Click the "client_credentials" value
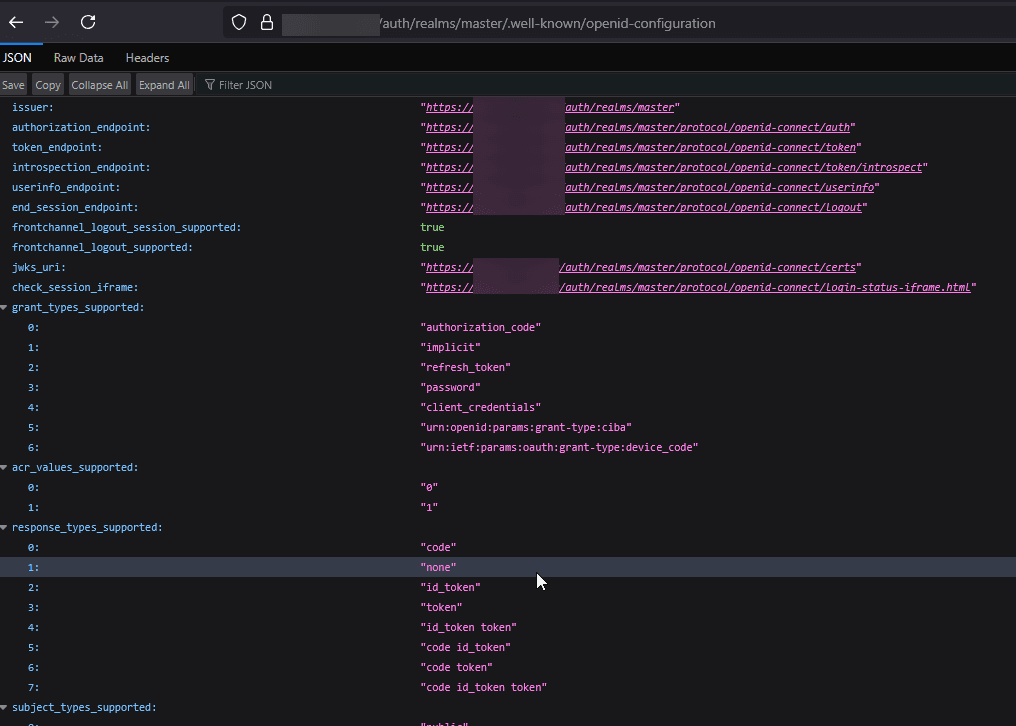 click(480, 408)
